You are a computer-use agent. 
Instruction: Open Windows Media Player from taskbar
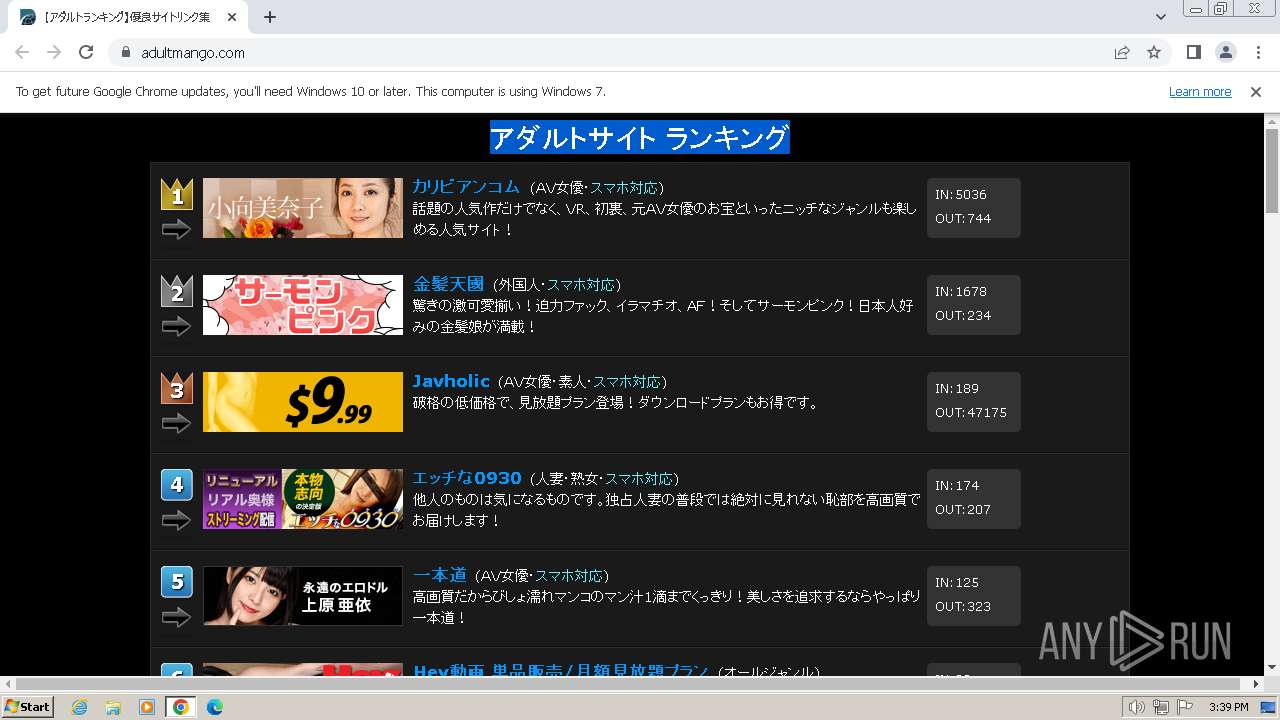click(x=147, y=707)
